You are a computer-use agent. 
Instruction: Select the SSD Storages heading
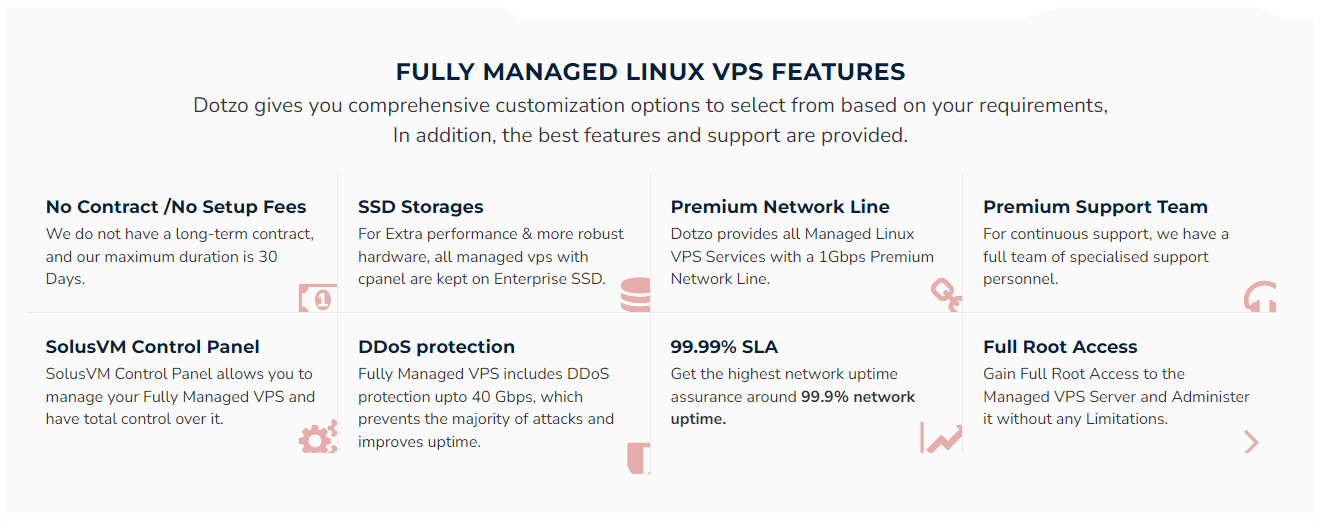click(421, 207)
